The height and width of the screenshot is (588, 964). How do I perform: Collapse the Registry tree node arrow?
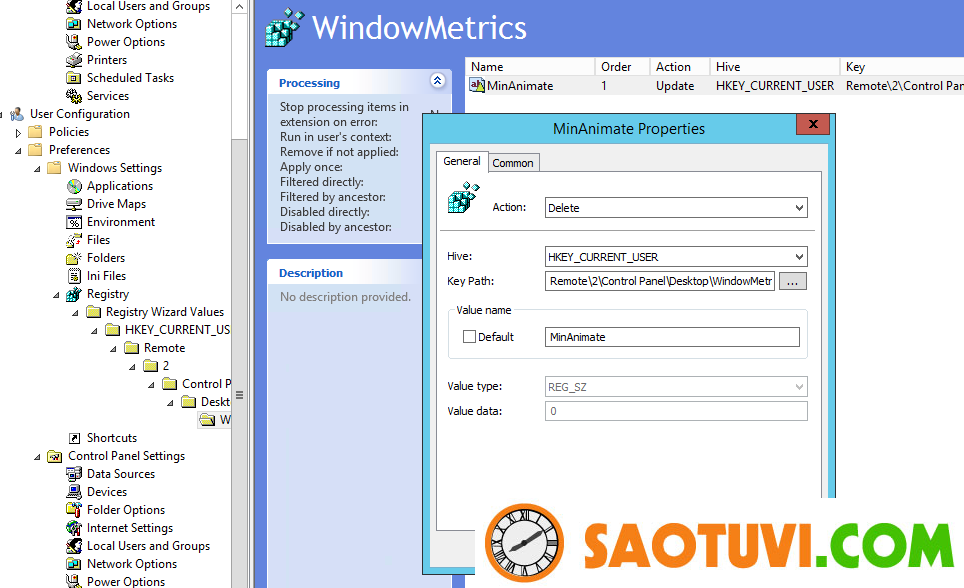point(56,295)
